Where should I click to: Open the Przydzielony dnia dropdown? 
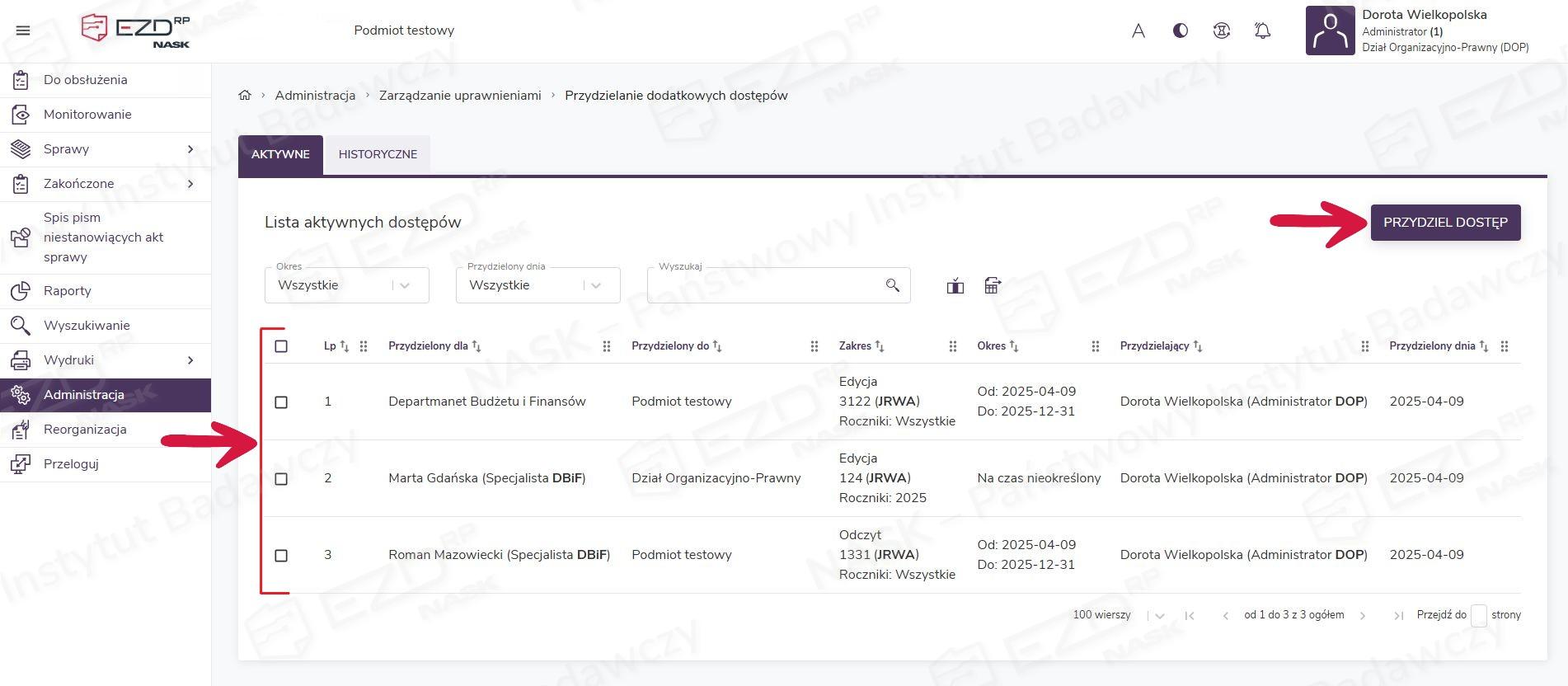[538, 285]
